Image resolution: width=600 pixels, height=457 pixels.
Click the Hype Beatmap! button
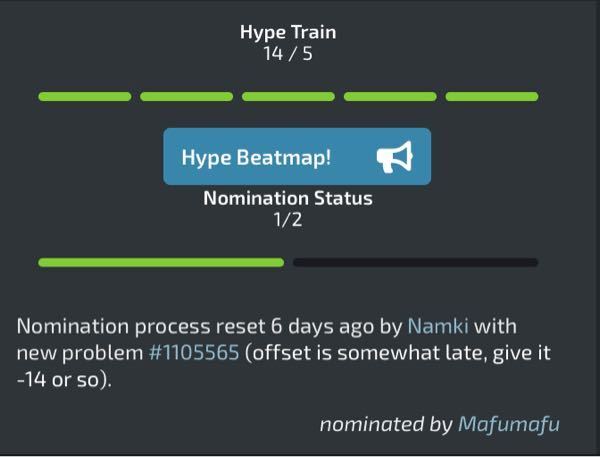(x=297, y=157)
